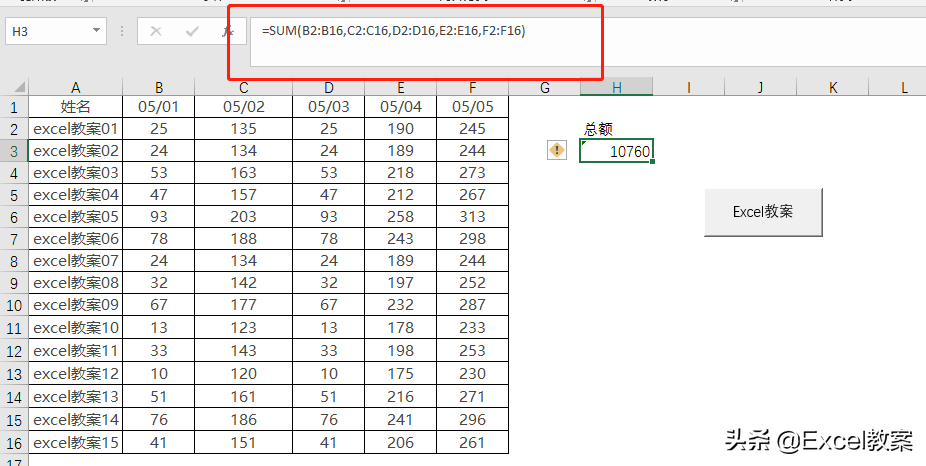Select column D header
Image resolution: width=926 pixels, height=466 pixels.
tap(328, 87)
